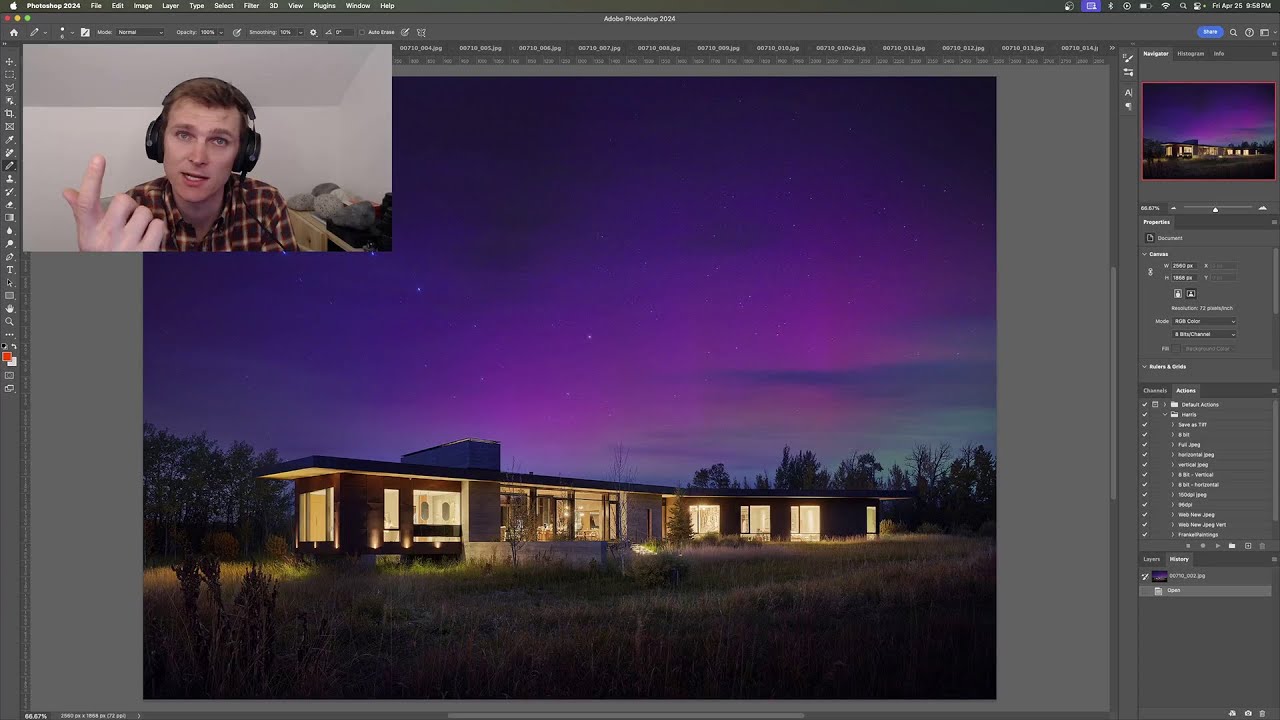Viewport: 1280px width, 720px height.
Task: Toggle checkmark for Save as Tiff action
Action: click(1145, 424)
